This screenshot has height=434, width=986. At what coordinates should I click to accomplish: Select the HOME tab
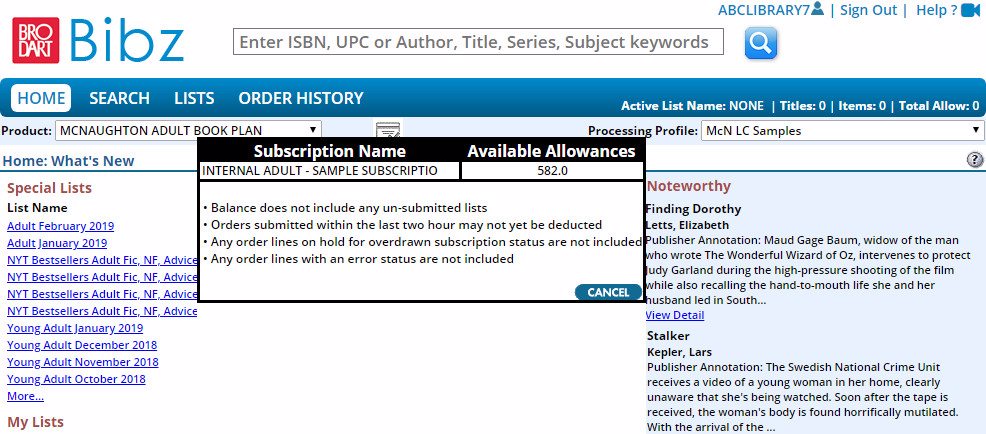41,98
